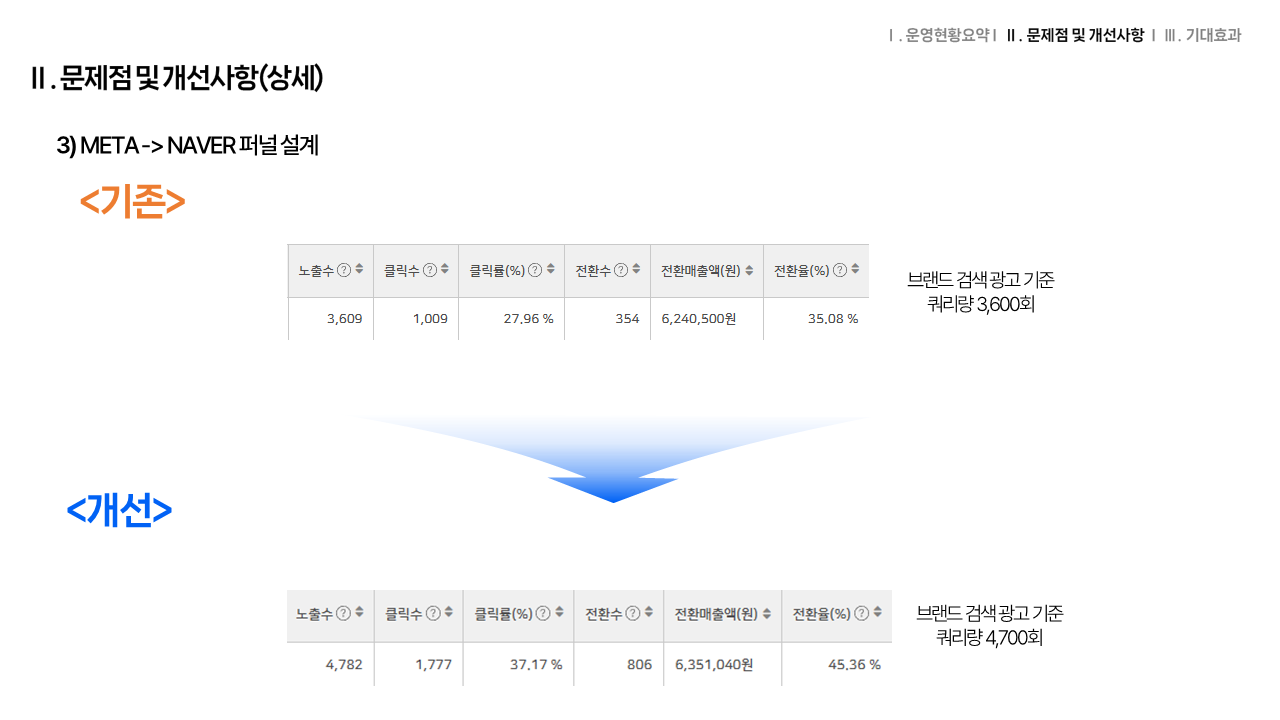This screenshot has height=720, width=1280.
Task: Select Ⅱ. 문제점 및 개선사항 in top navigation
Action: (x=1075, y=35)
